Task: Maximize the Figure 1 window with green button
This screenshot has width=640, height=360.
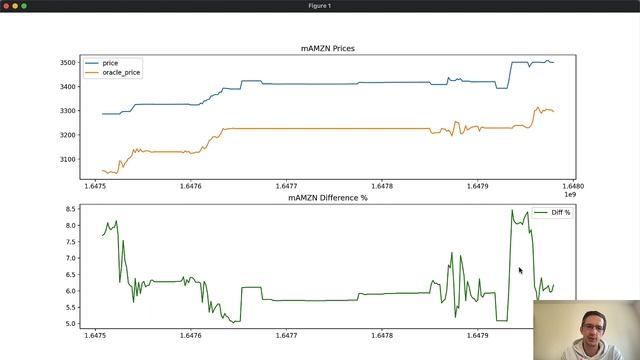Action: pyautogui.click(x=24, y=6)
